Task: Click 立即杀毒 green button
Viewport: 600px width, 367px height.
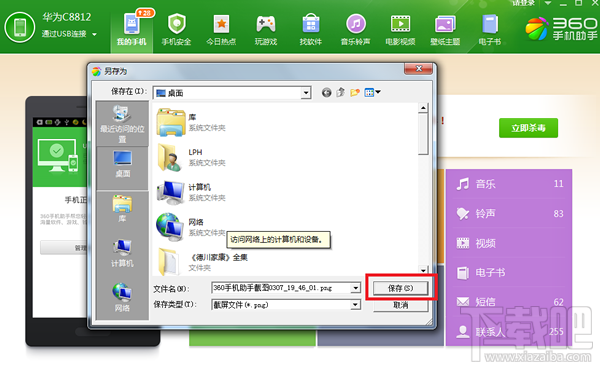Action: click(x=528, y=128)
